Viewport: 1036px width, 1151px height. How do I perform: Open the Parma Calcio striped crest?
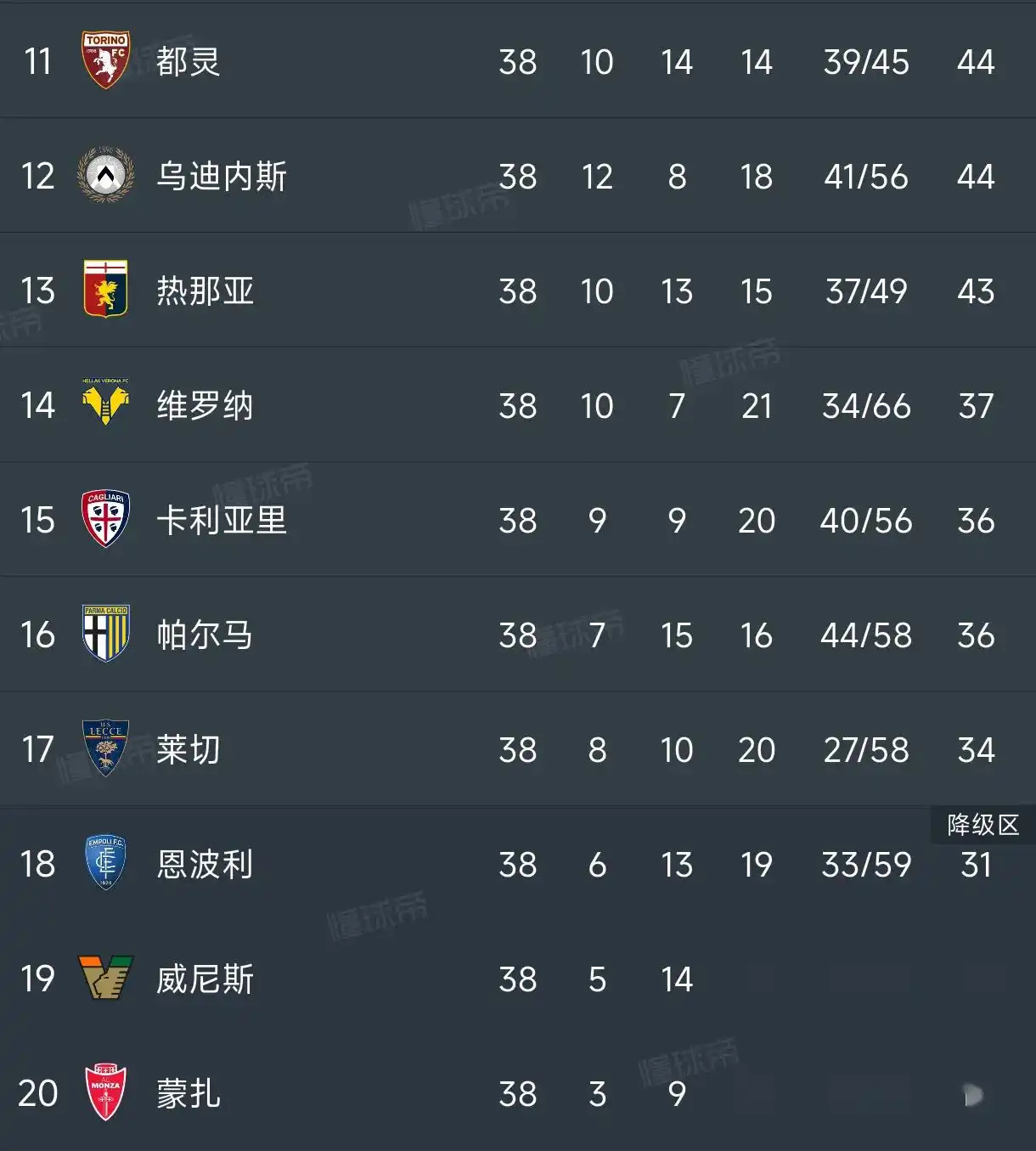click(x=105, y=634)
